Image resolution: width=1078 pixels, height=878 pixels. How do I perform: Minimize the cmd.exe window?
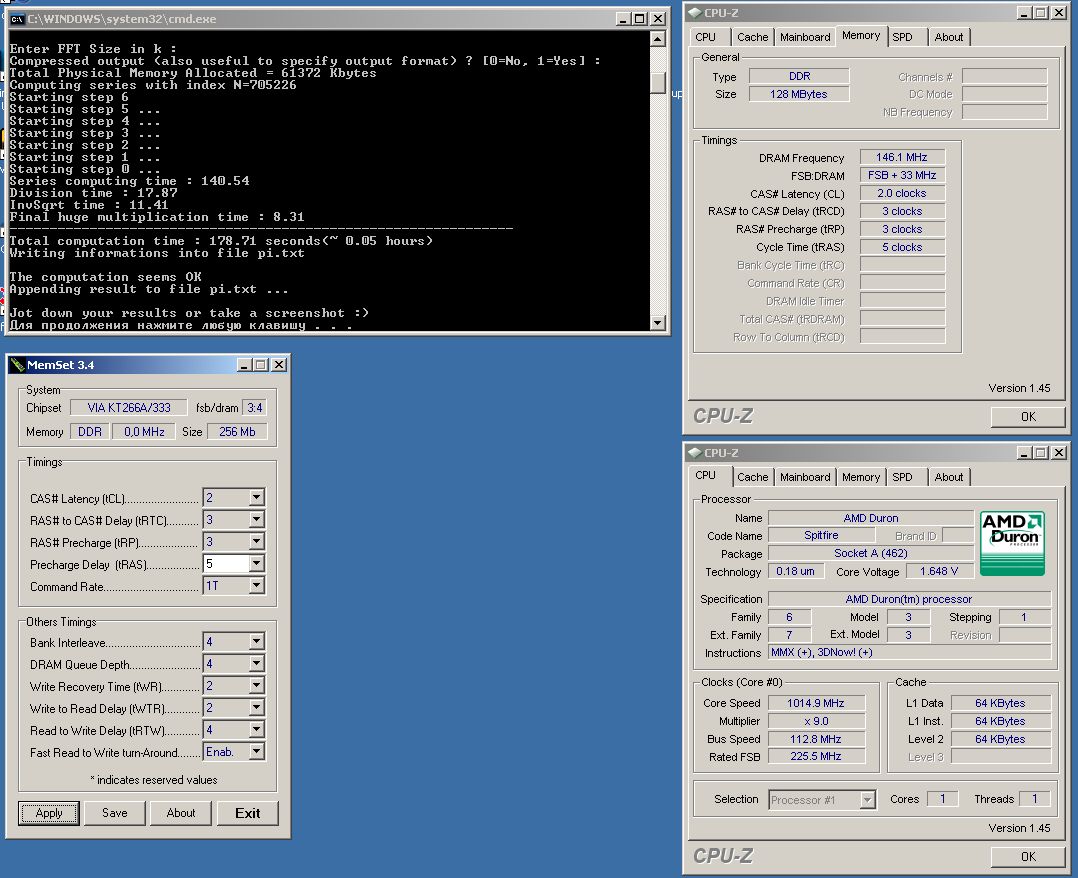pyautogui.click(x=622, y=19)
